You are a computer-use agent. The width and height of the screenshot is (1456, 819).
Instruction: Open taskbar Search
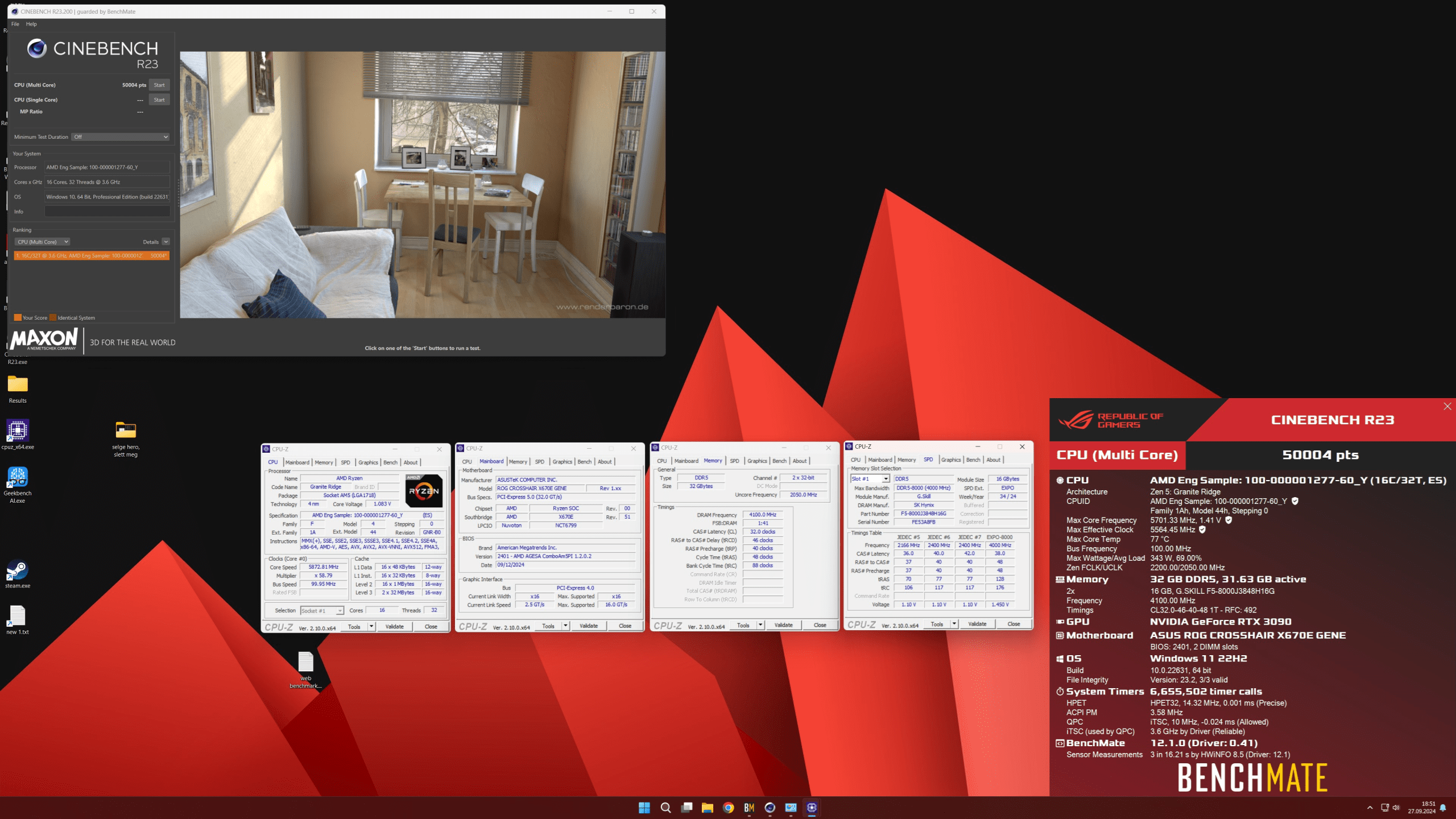coord(665,808)
